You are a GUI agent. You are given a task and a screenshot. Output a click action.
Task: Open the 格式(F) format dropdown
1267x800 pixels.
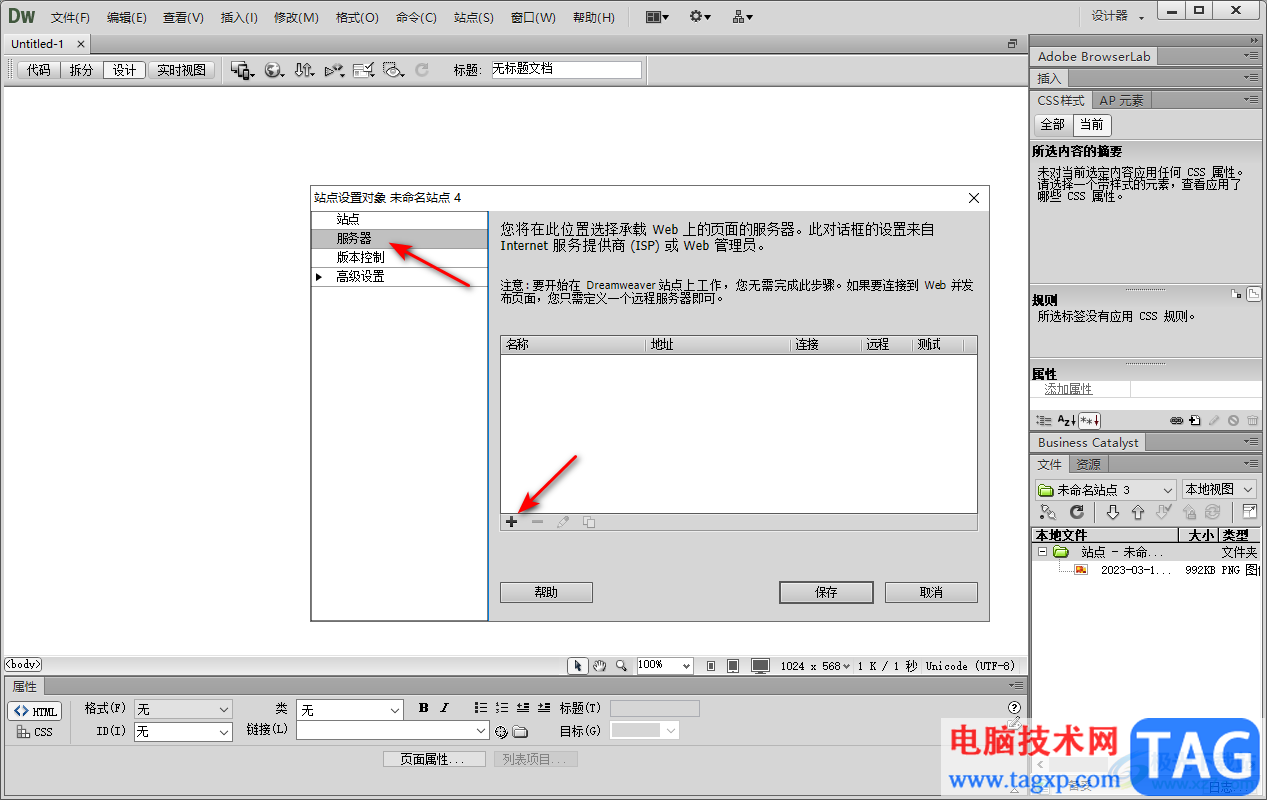tap(183, 709)
